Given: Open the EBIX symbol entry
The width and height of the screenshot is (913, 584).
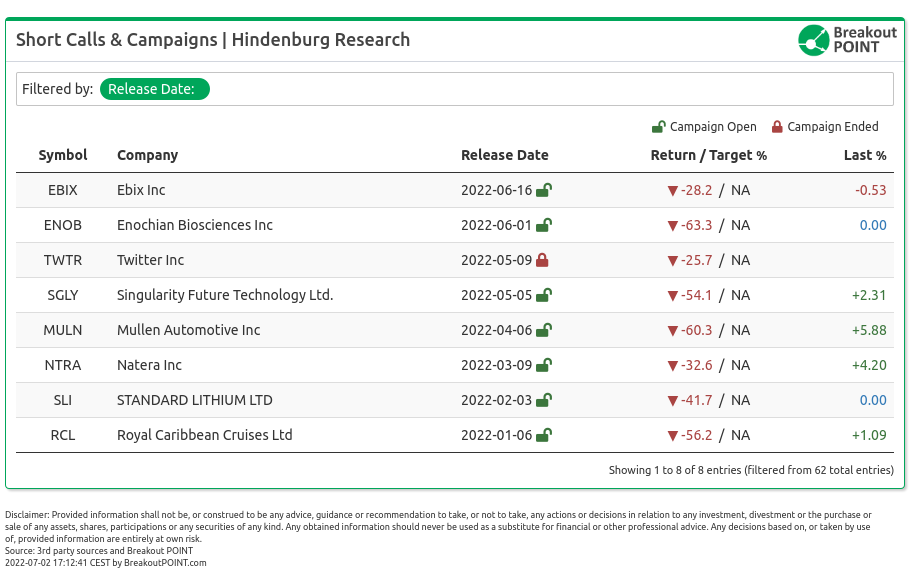Looking at the screenshot, I should coord(63,190).
